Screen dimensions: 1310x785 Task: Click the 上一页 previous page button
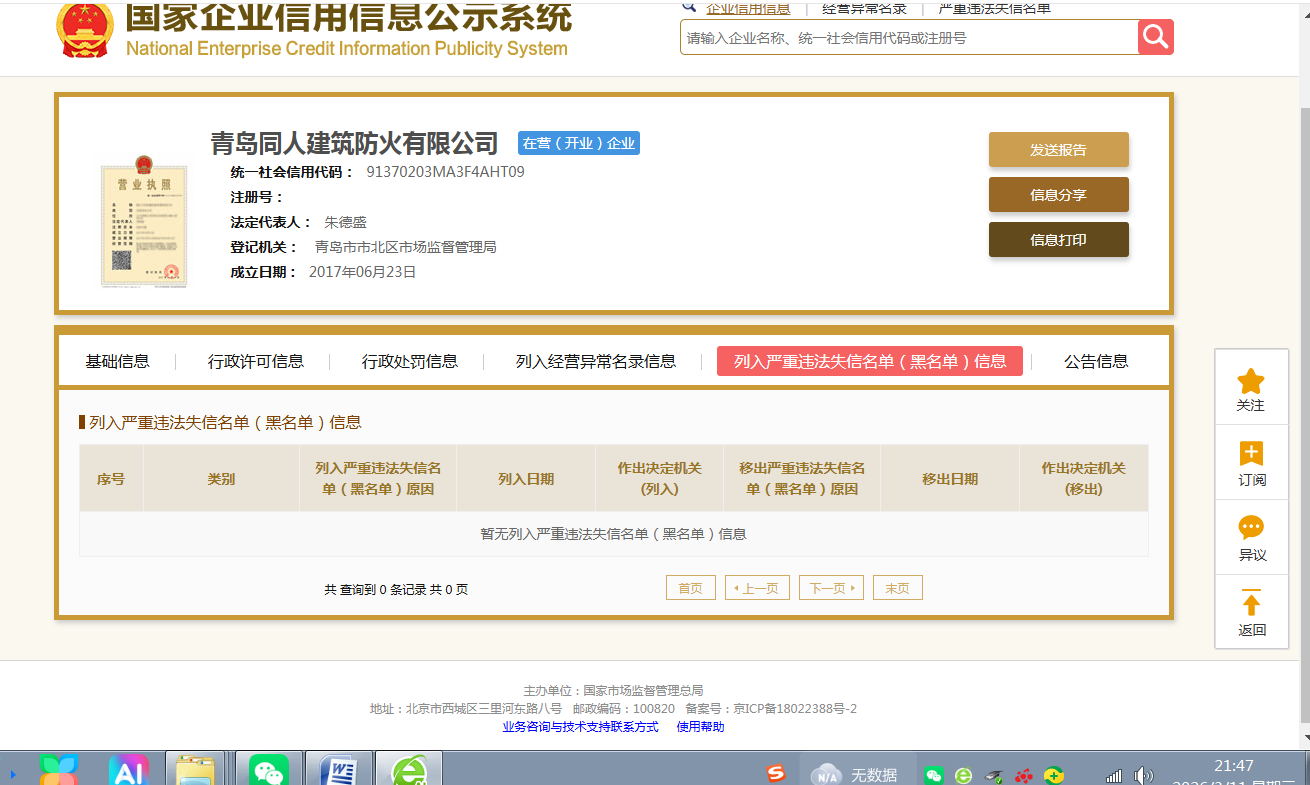coord(758,588)
